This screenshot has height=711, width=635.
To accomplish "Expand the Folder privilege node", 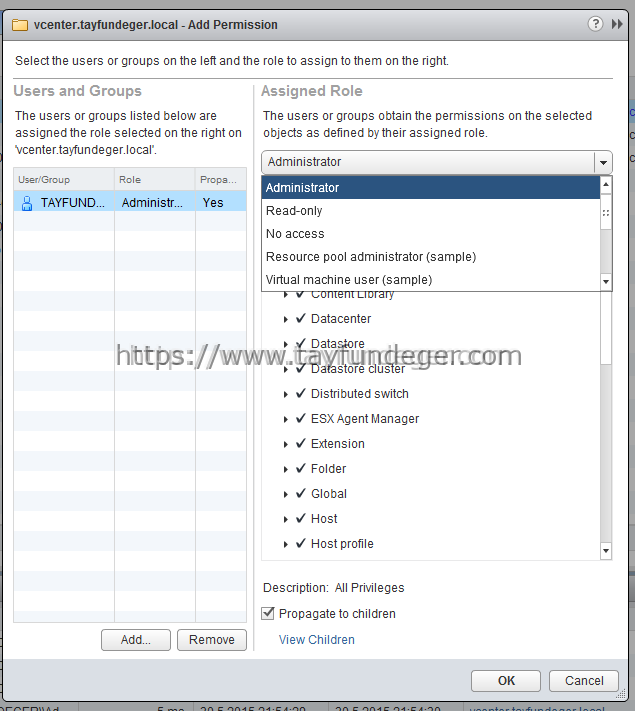I will click(x=285, y=469).
